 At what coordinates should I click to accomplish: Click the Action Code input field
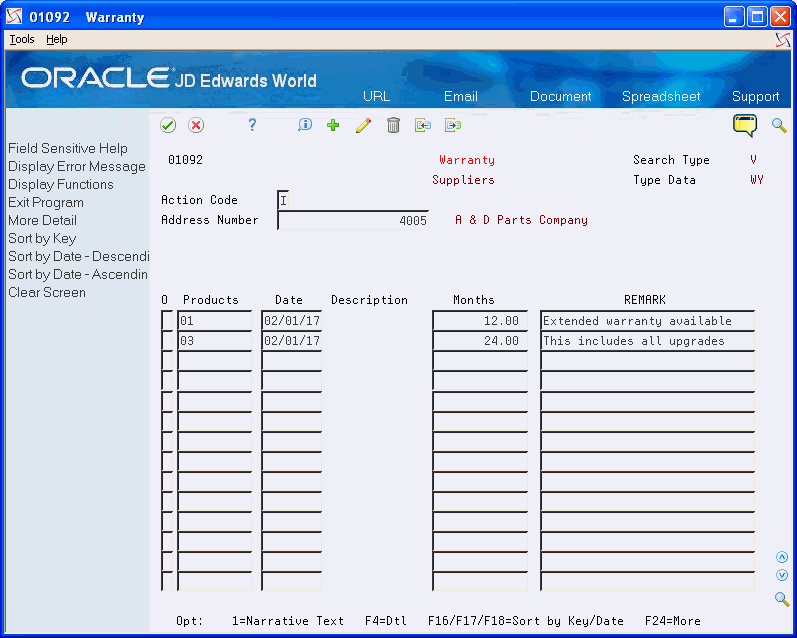(284, 200)
